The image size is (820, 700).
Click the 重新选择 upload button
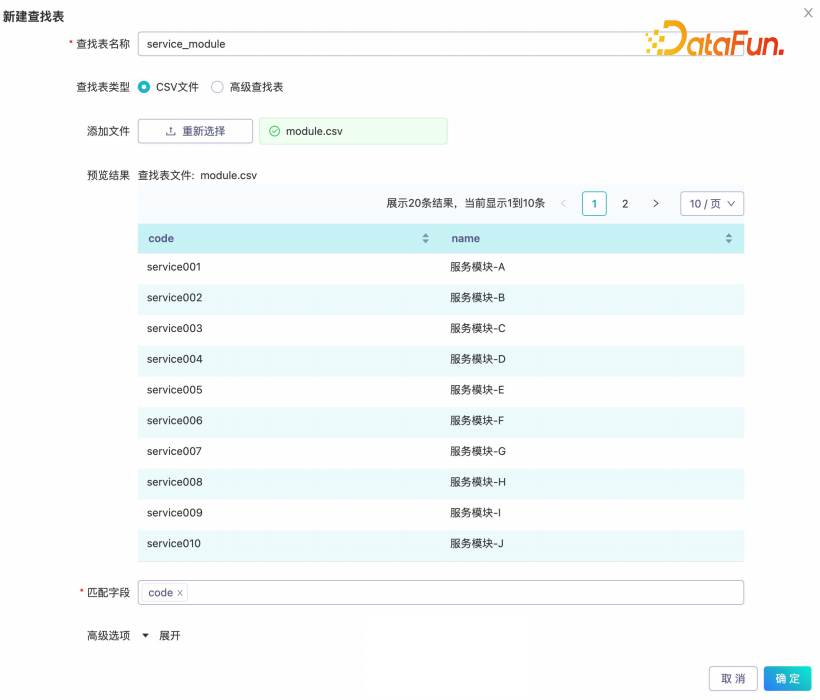click(x=195, y=131)
